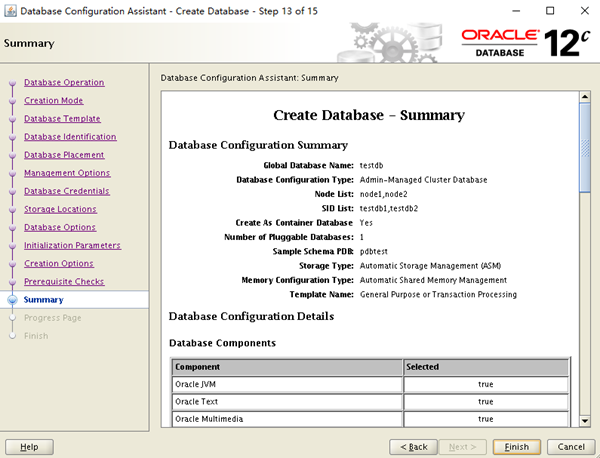Click the scrollbar down arrow
The image size is (600, 458).
[585, 421]
